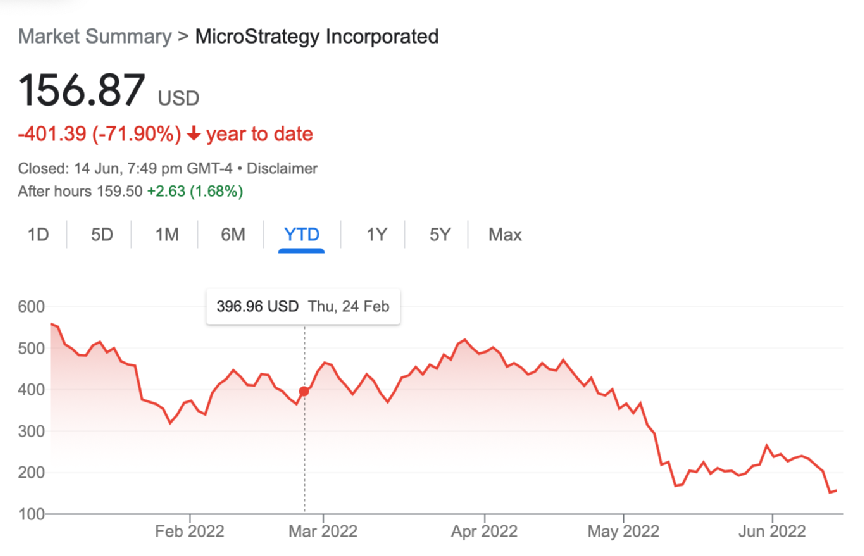Click the Jun 2022 axis label
Screen dimensions: 864x556
click(x=772, y=530)
